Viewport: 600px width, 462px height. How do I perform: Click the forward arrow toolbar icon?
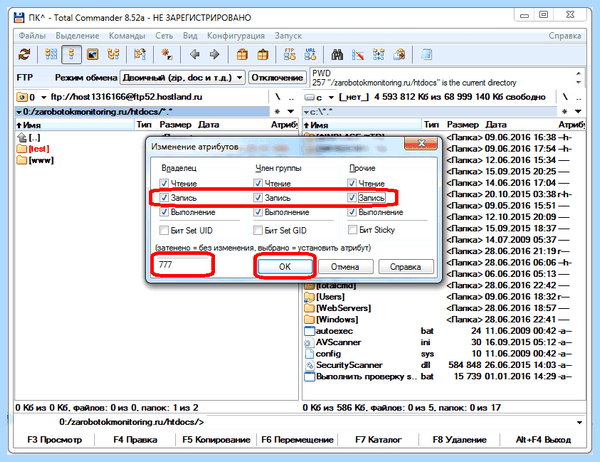(214, 55)
